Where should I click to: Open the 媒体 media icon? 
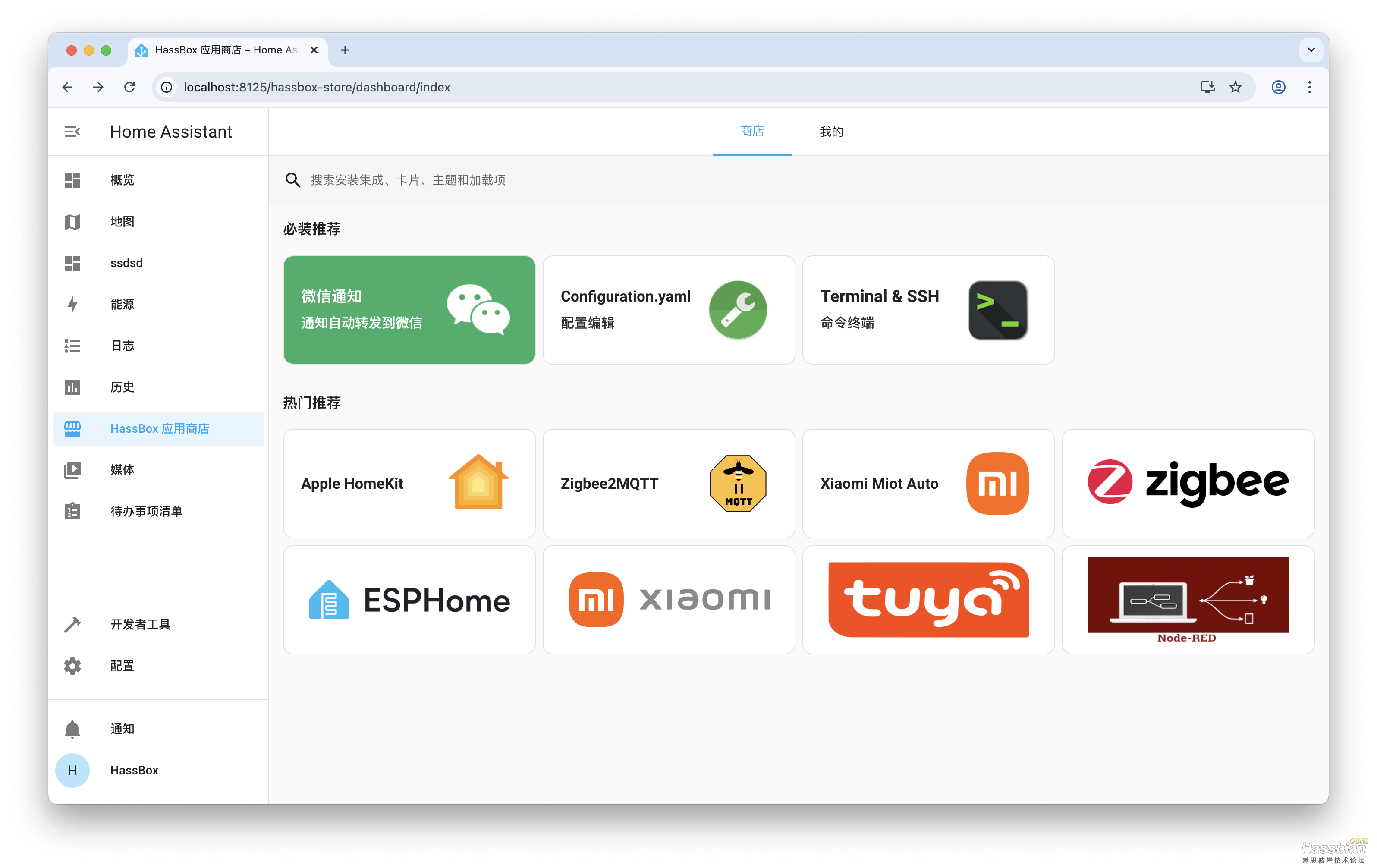(x=72, y=470)
